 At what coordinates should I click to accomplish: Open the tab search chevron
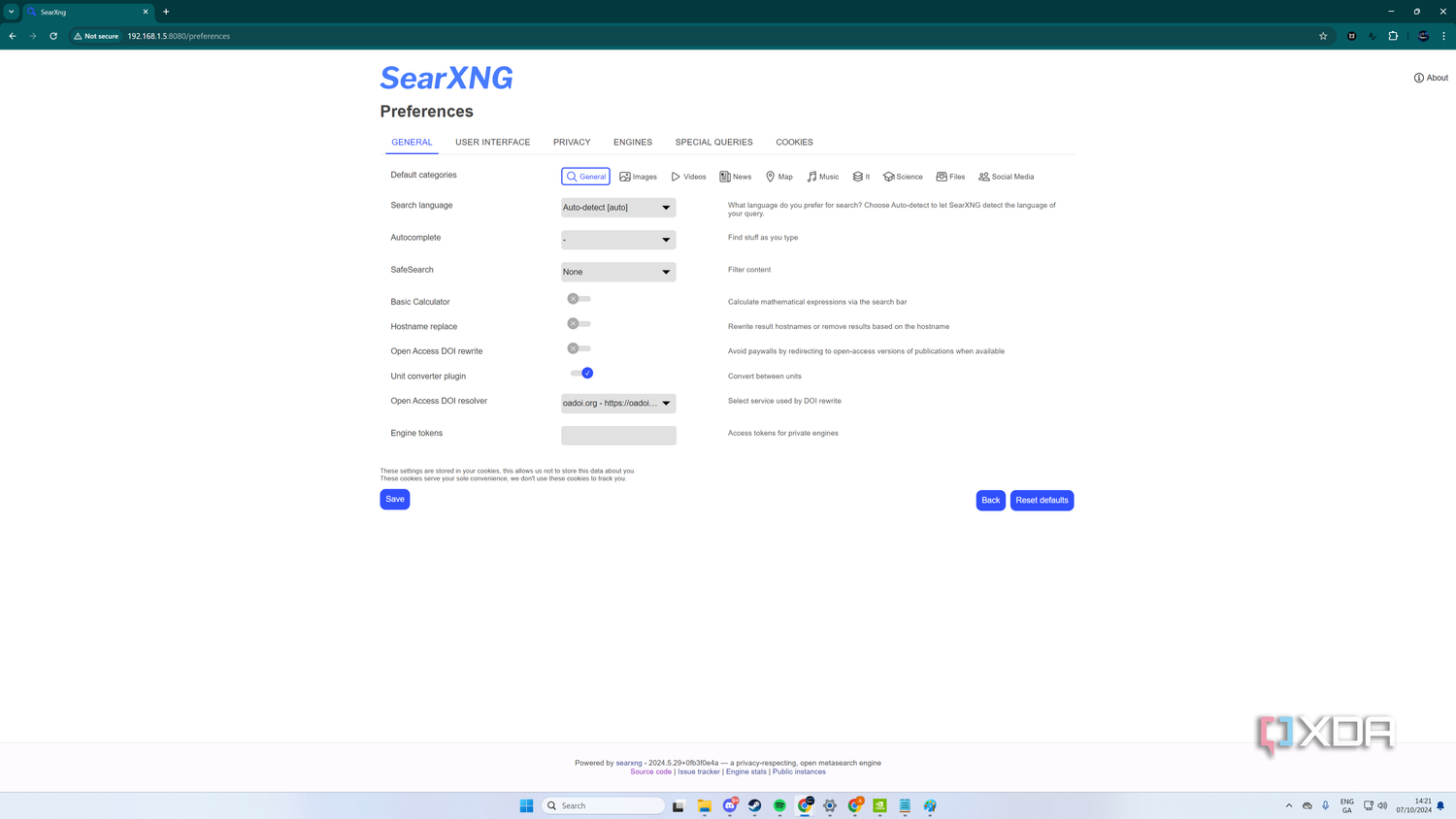pos(12,12)
